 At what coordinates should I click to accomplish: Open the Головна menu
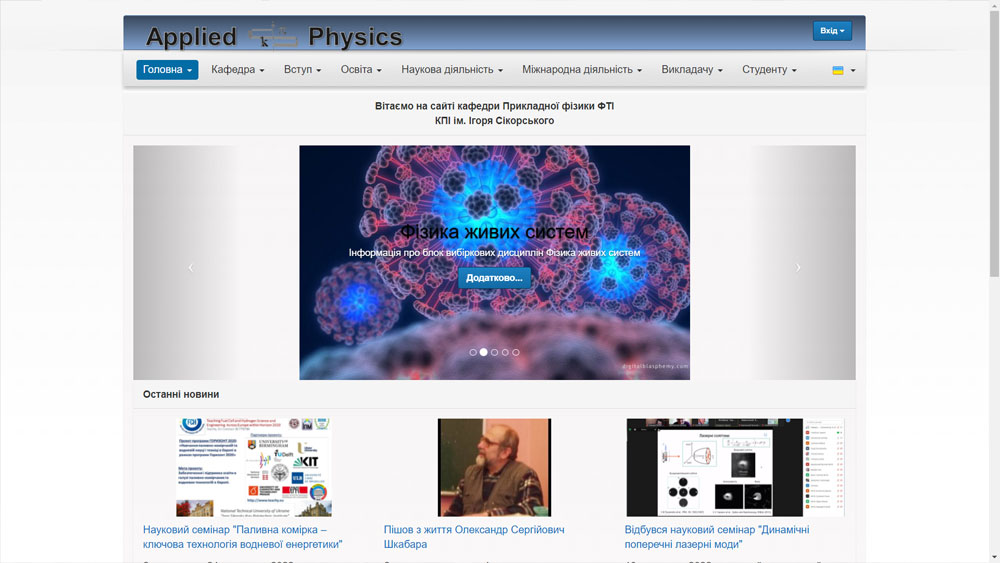[x=167, y=69]
